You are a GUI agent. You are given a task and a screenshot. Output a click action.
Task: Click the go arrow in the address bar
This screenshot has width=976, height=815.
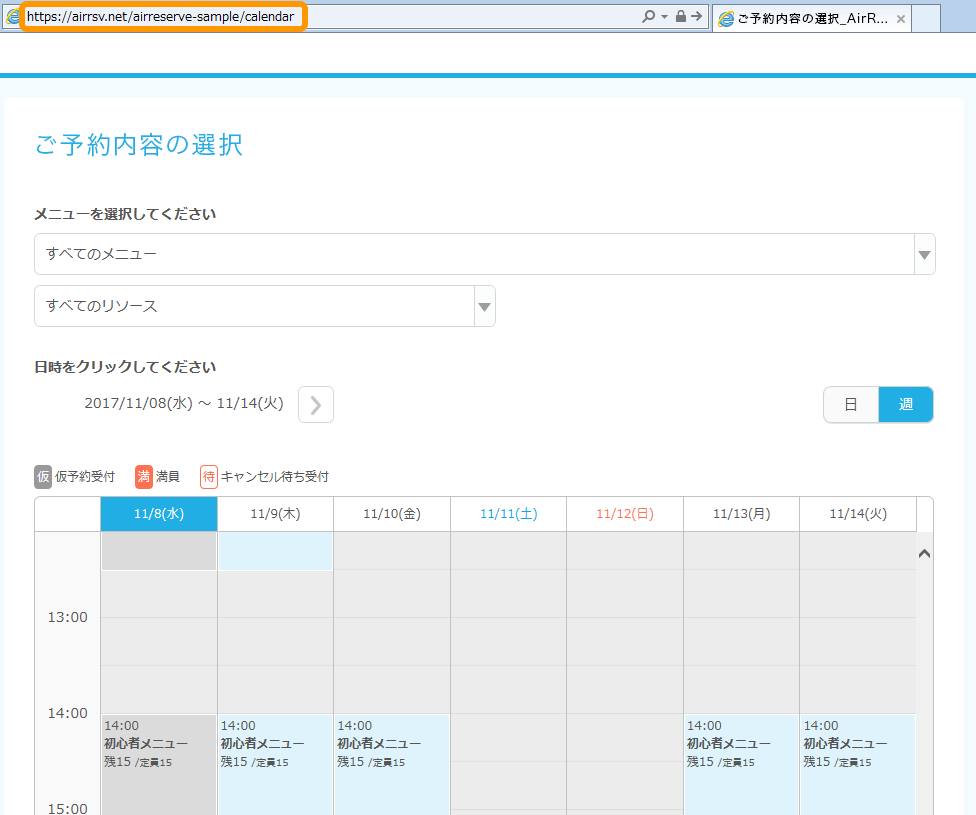coord(697,16)
